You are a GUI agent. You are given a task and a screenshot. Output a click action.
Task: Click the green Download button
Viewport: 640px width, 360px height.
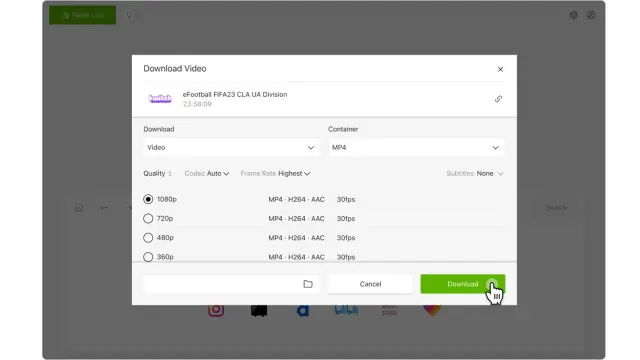coord(462,284)
